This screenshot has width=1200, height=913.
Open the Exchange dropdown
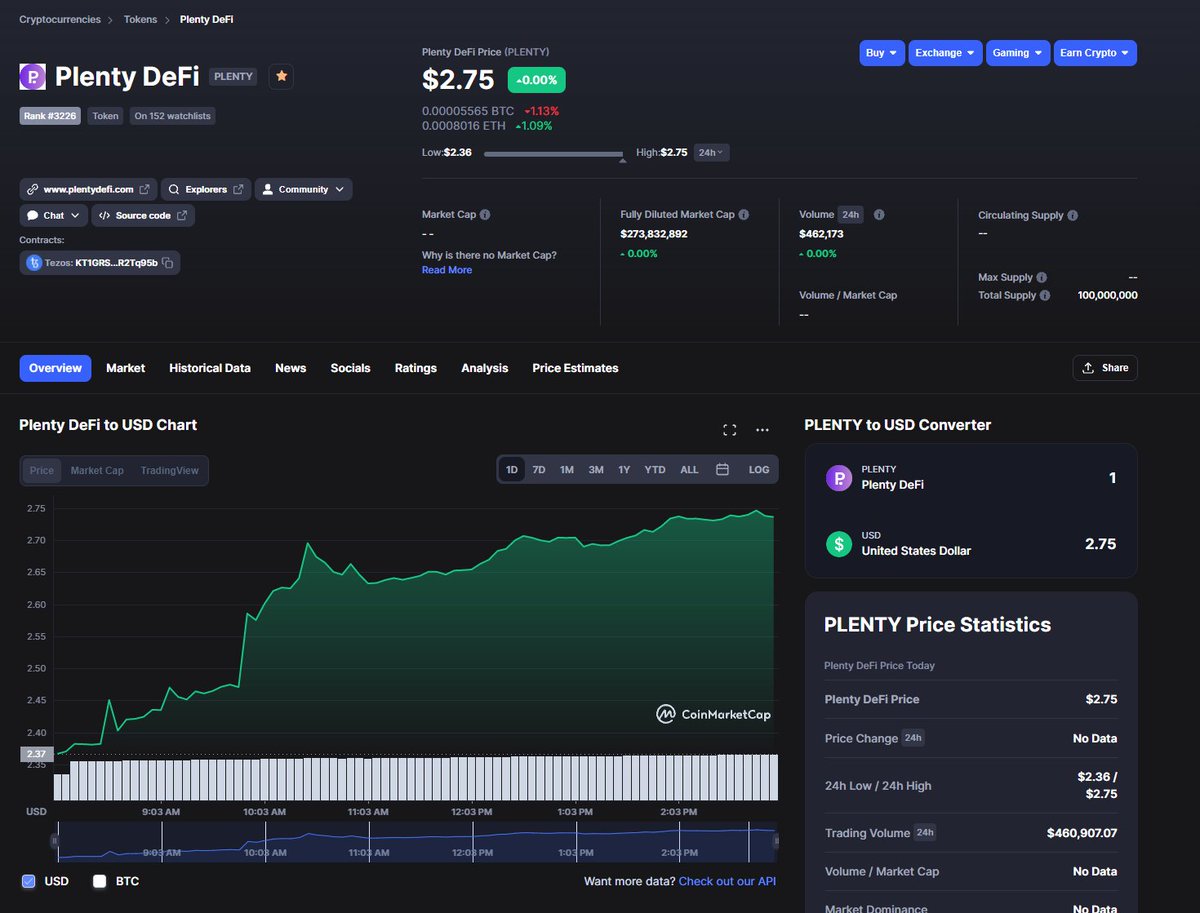pos(945,53)
